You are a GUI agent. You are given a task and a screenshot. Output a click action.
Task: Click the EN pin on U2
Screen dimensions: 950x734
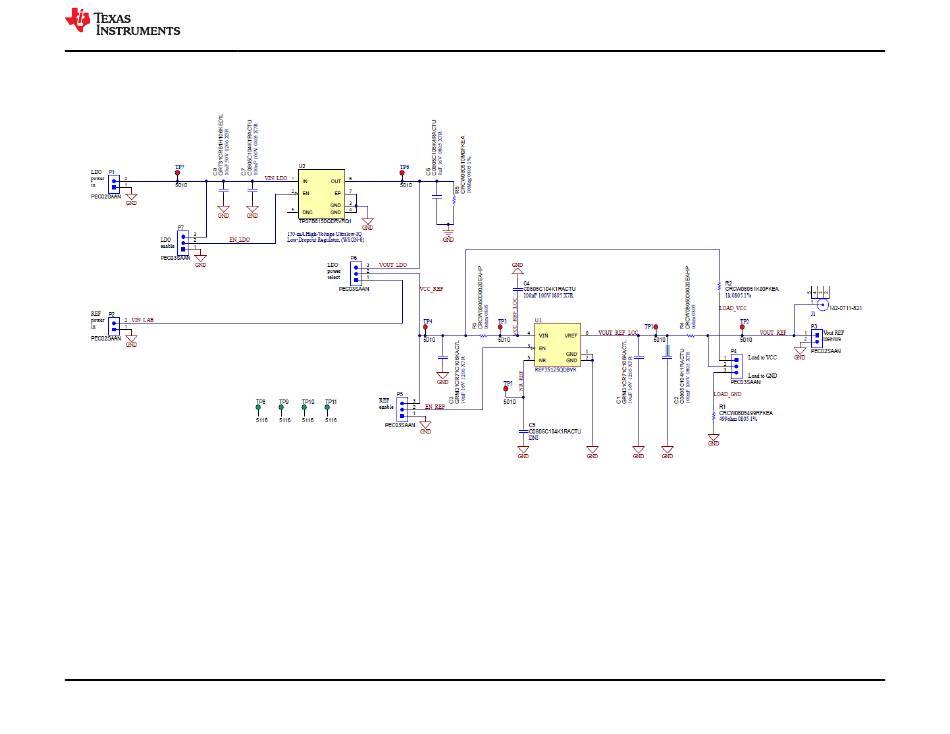306,193
